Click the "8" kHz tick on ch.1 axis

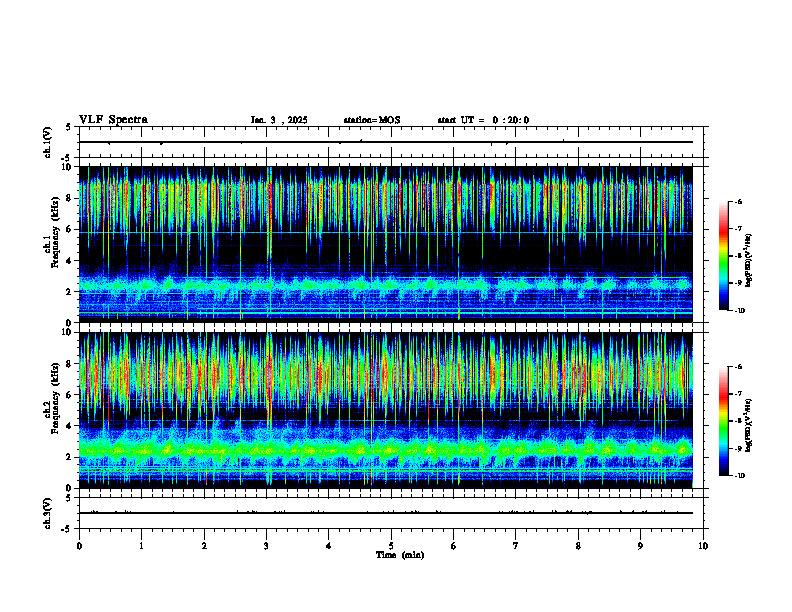70,198
